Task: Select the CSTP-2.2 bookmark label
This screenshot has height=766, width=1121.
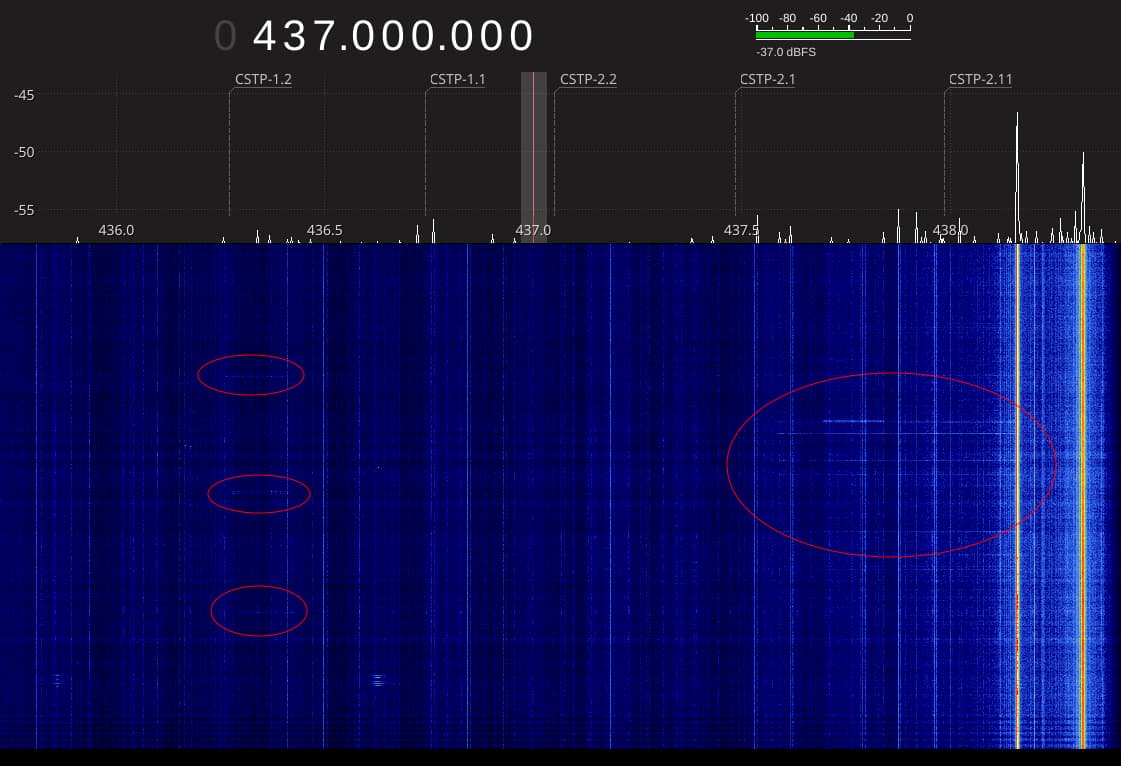Action: click(x=588, y=79)
